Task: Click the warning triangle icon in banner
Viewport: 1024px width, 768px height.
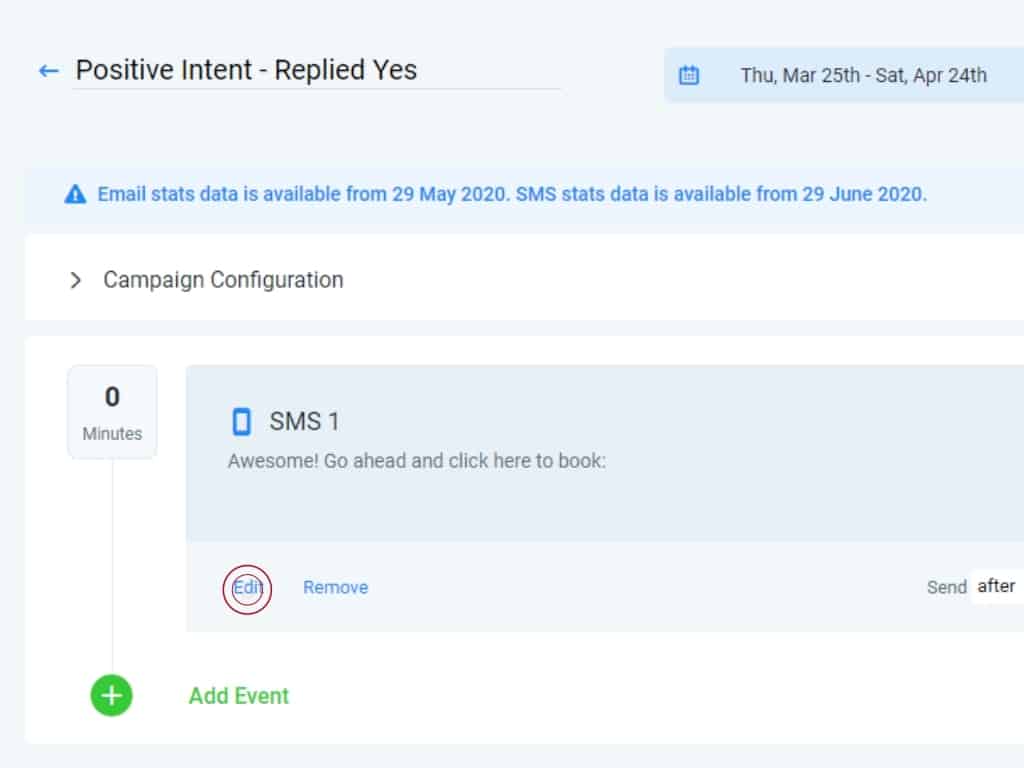Action: tap(75, 195)
